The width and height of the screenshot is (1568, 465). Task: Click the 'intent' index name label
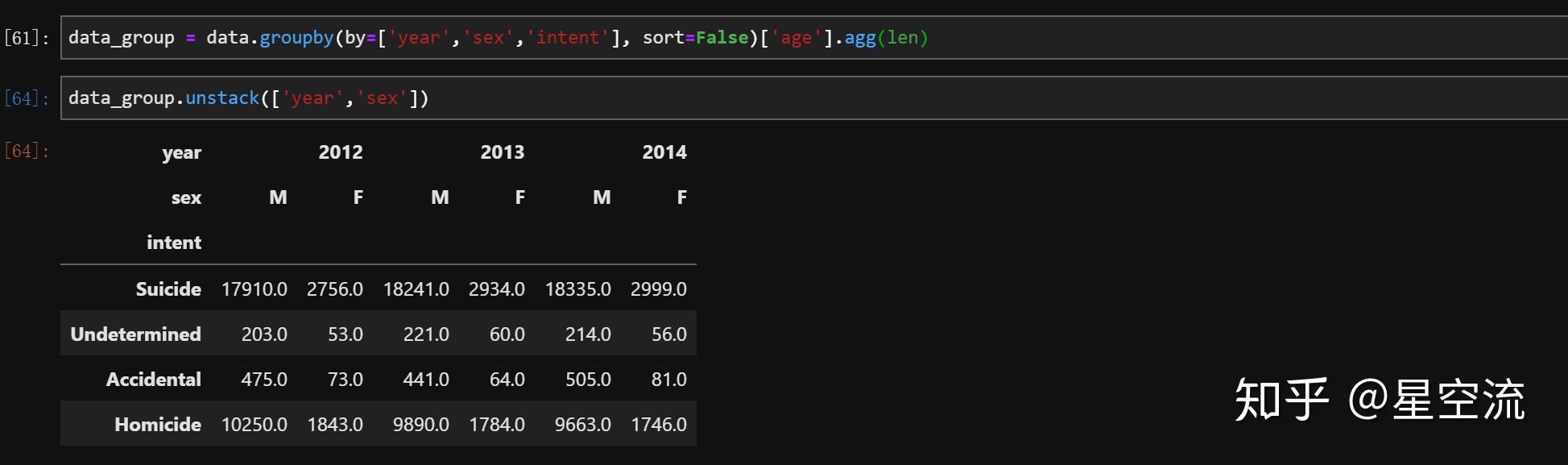174,243
